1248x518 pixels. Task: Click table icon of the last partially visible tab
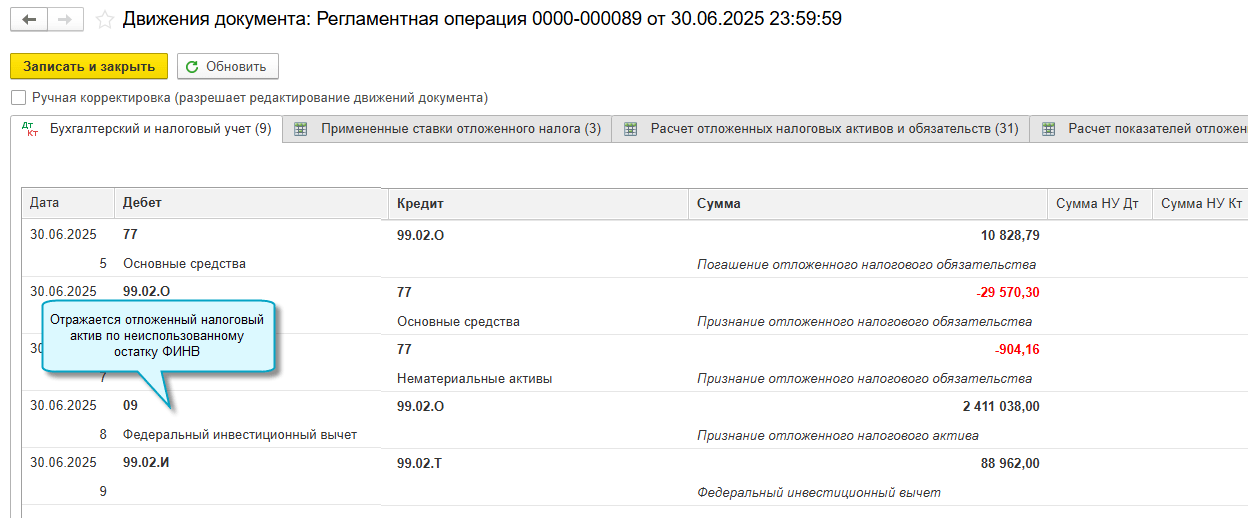1048,129
